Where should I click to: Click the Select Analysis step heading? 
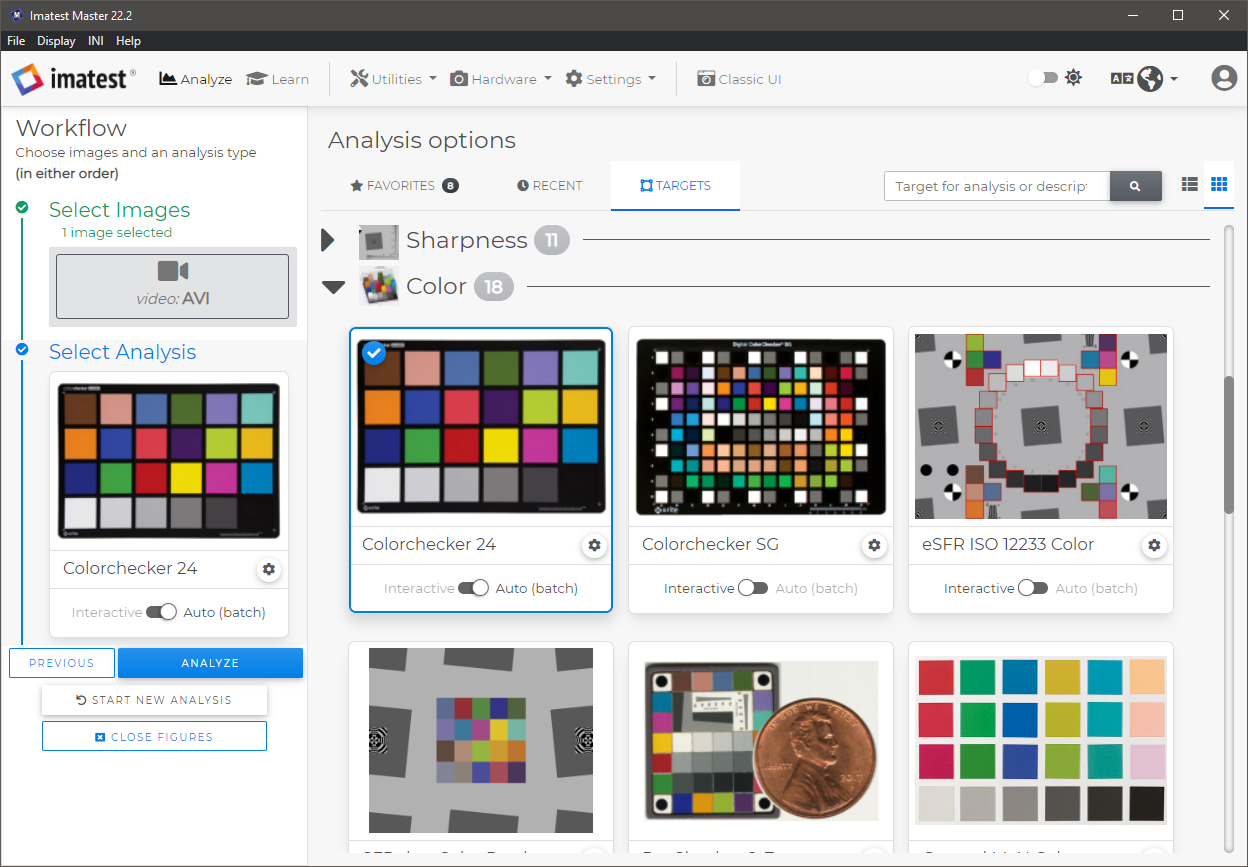(122, 352)
